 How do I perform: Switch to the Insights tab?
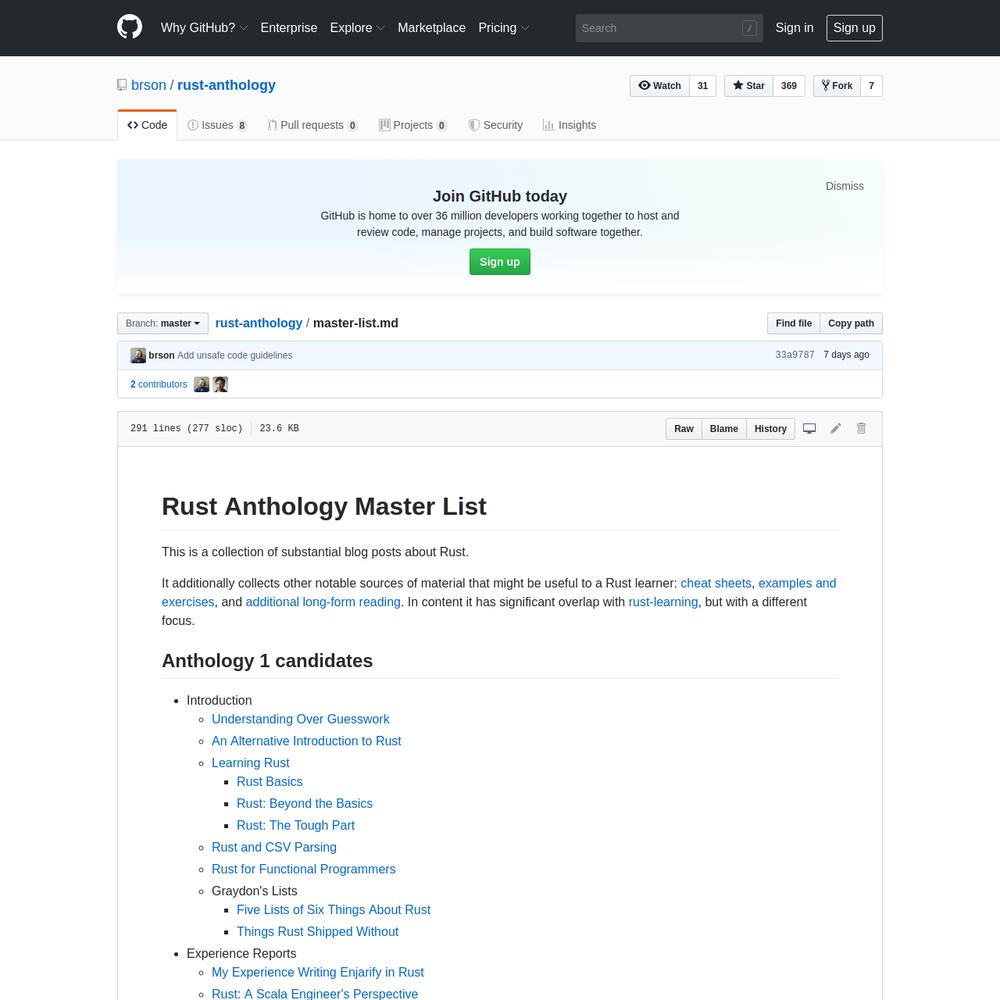pyautogui.click(x=570, y=125)
